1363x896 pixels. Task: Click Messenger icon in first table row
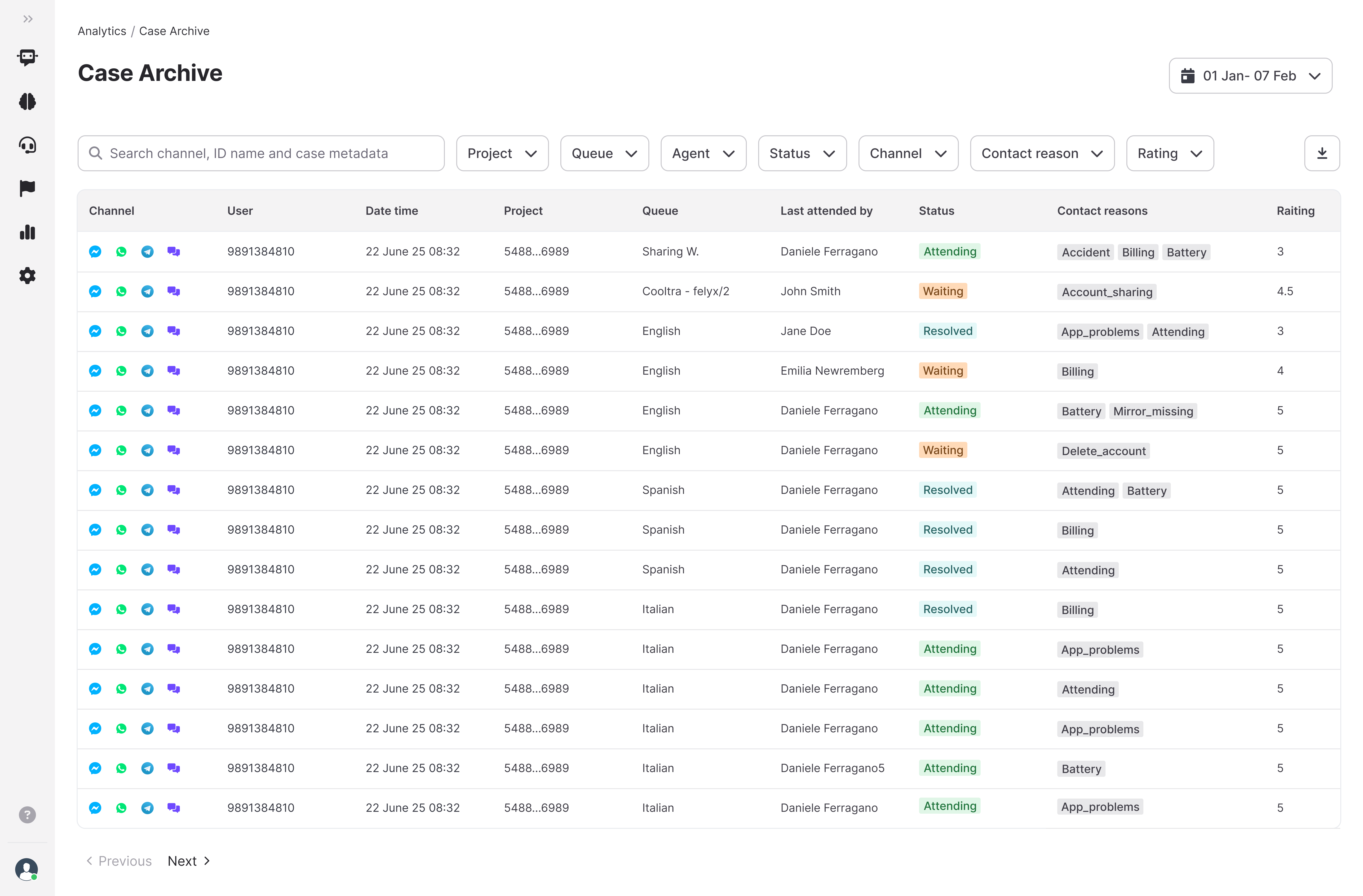pyautogui.click(x=95, y=251)
